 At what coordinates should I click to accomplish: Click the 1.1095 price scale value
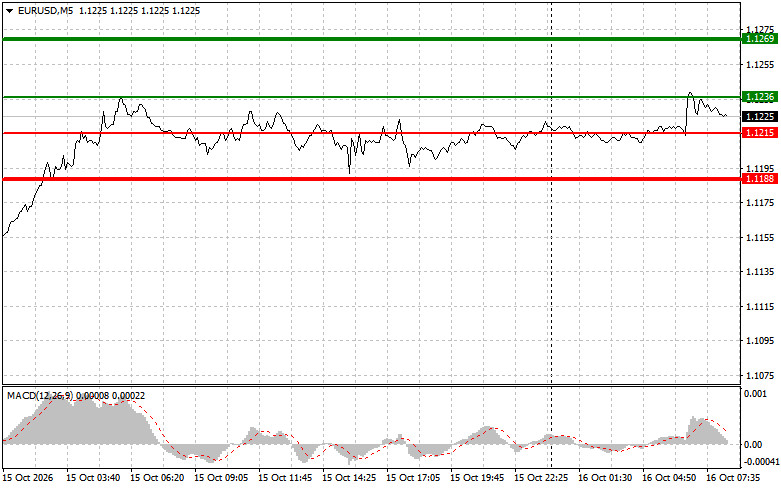[x=760, y=341]
